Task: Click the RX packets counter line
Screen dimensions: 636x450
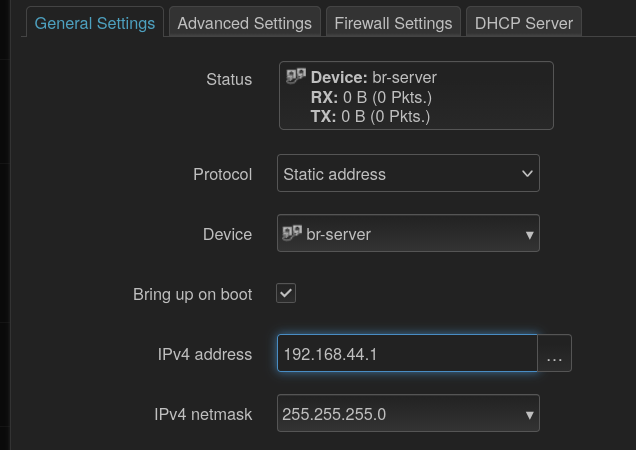Action: pos(371,97)
